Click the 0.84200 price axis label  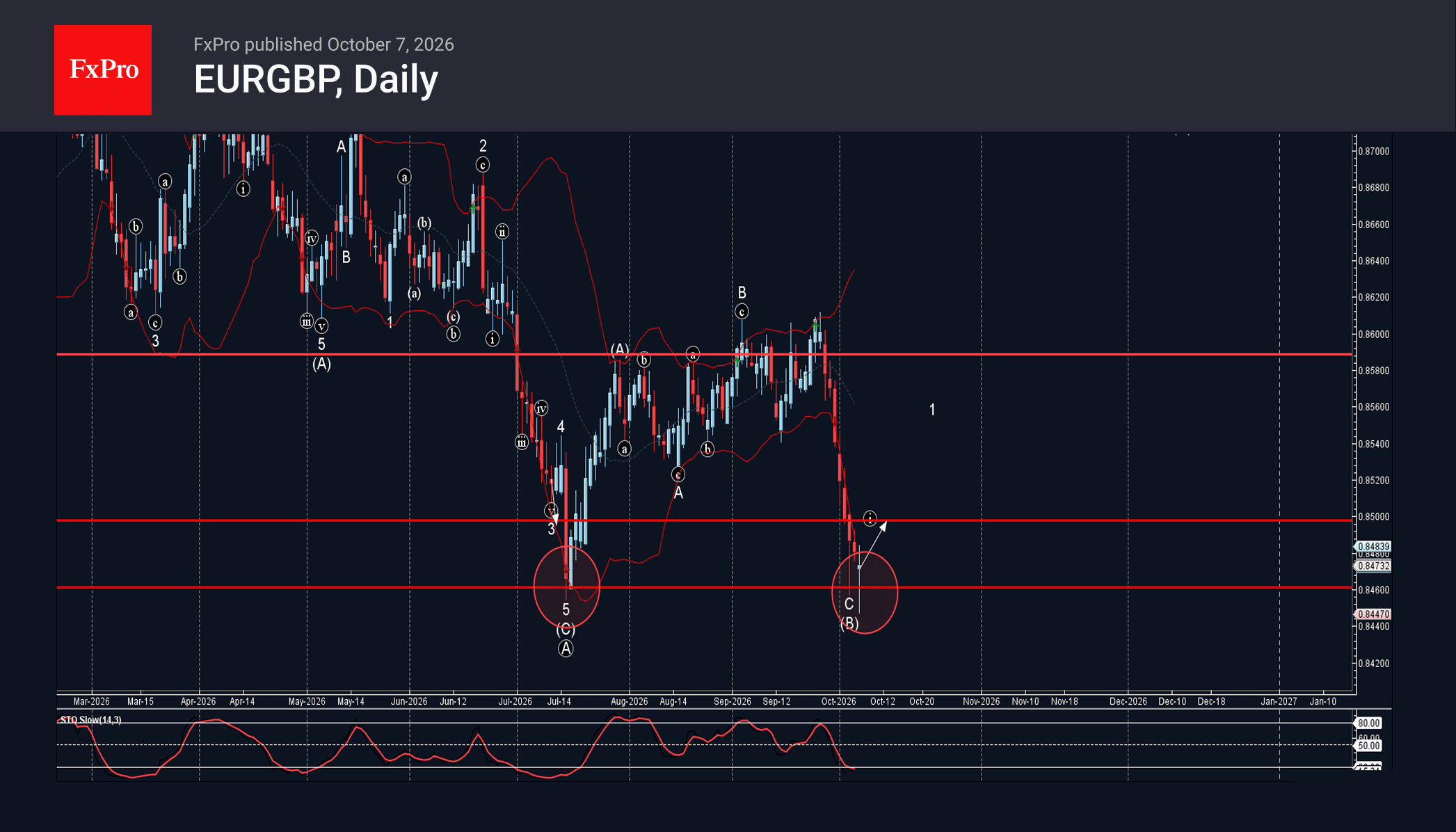[x=1374, y=664]
